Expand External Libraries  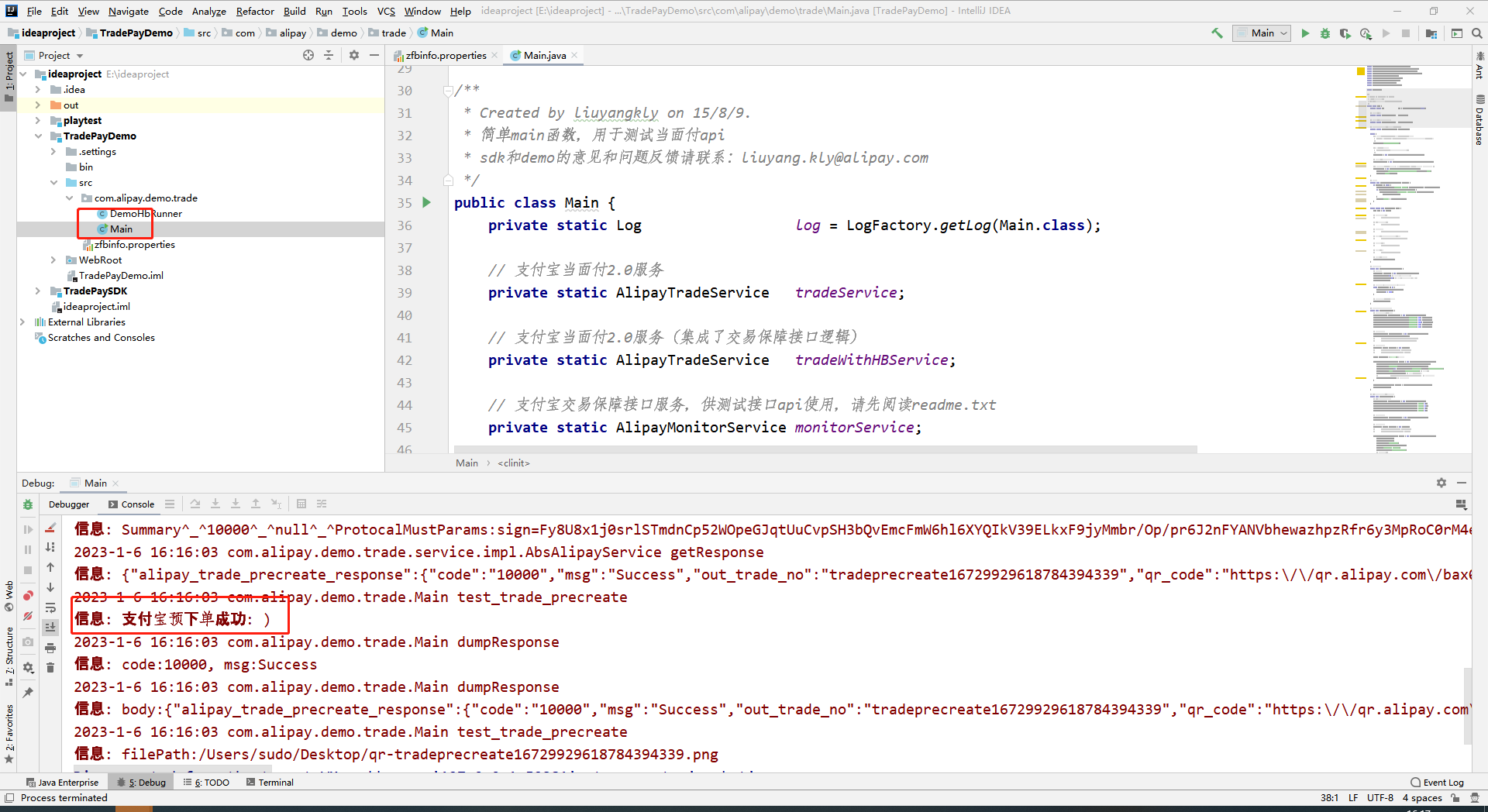click(23, 322)
